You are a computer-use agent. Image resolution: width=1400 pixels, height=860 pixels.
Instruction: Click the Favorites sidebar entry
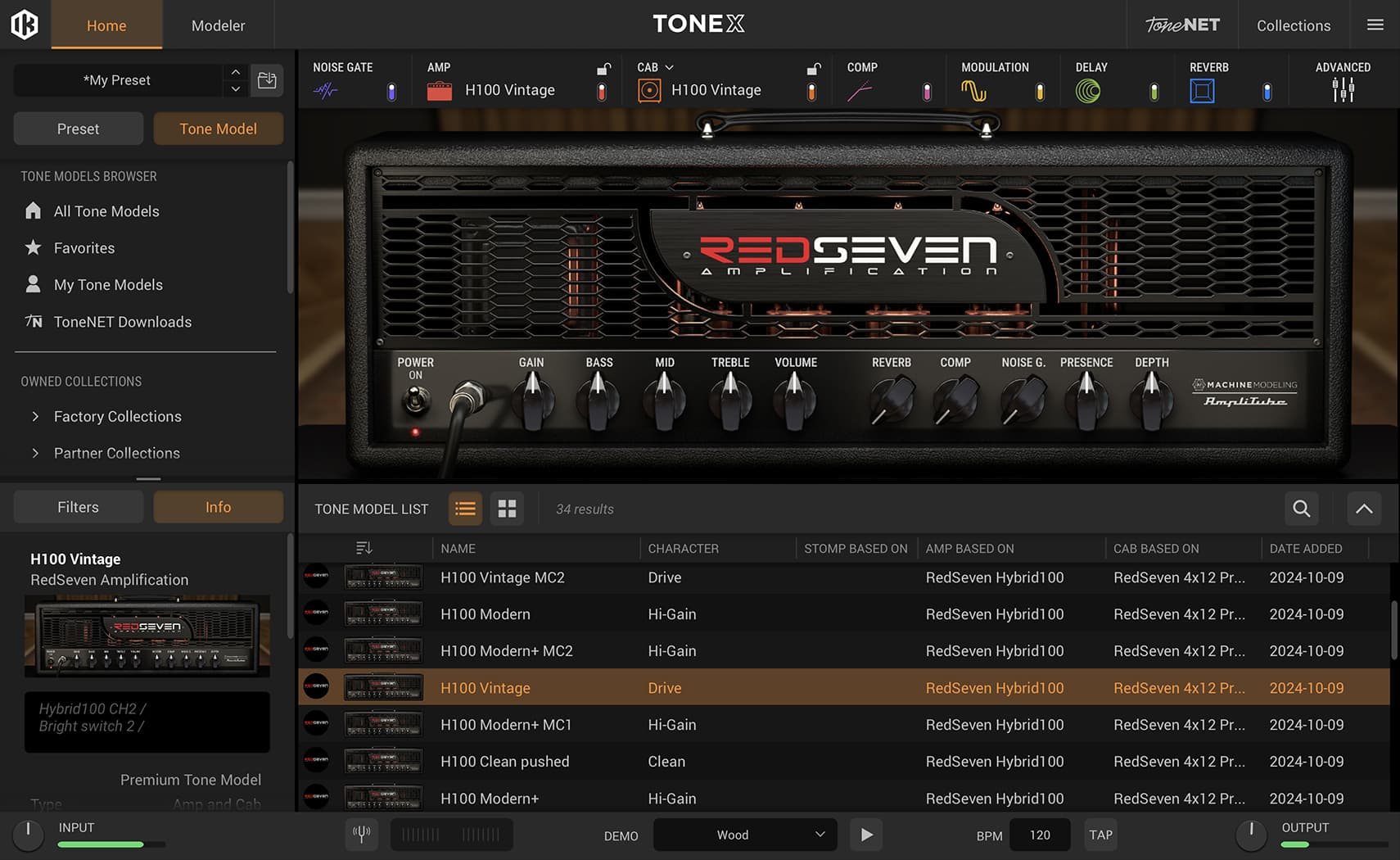84,247
